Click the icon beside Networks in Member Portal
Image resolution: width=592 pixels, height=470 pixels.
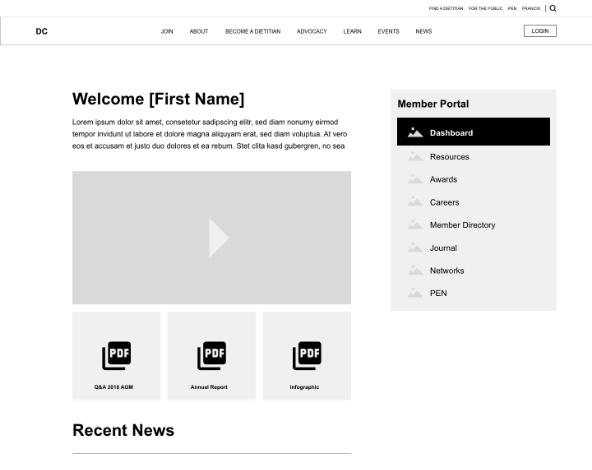(415, 270)
